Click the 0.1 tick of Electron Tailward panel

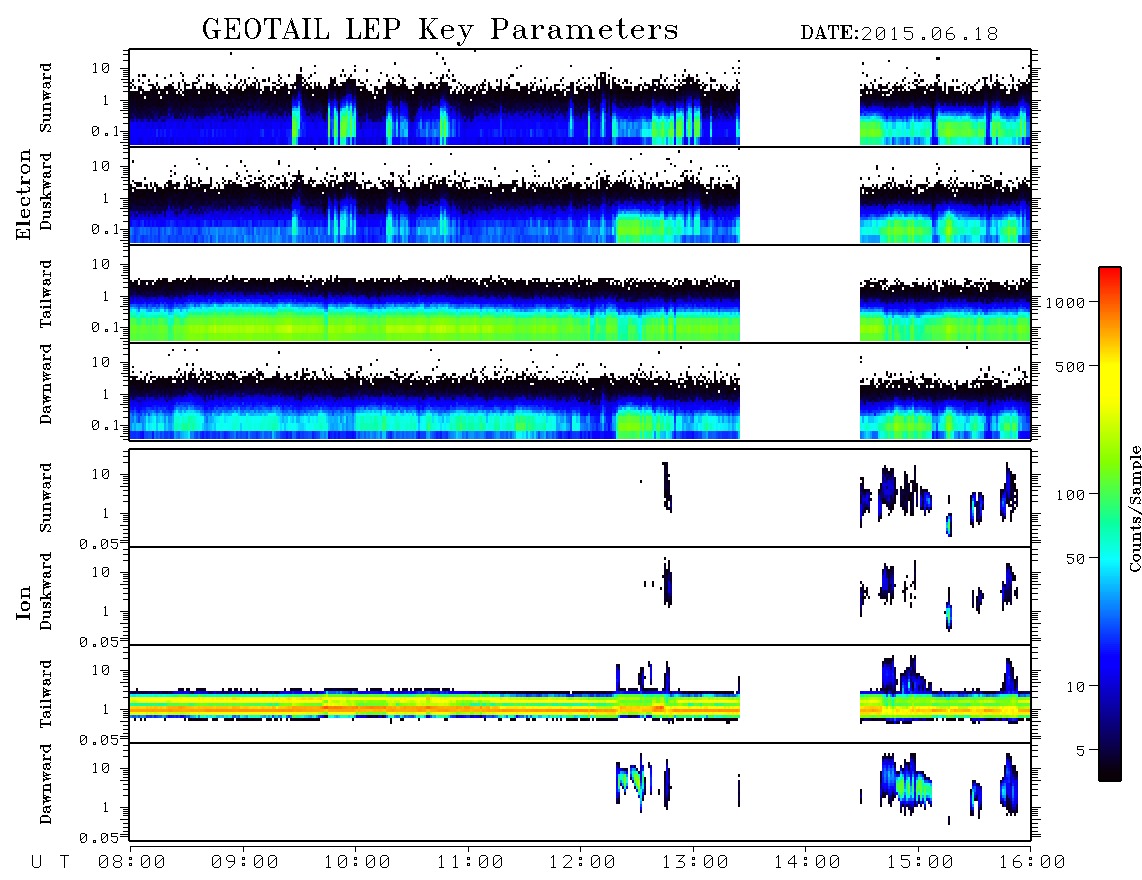coord(105,328)
